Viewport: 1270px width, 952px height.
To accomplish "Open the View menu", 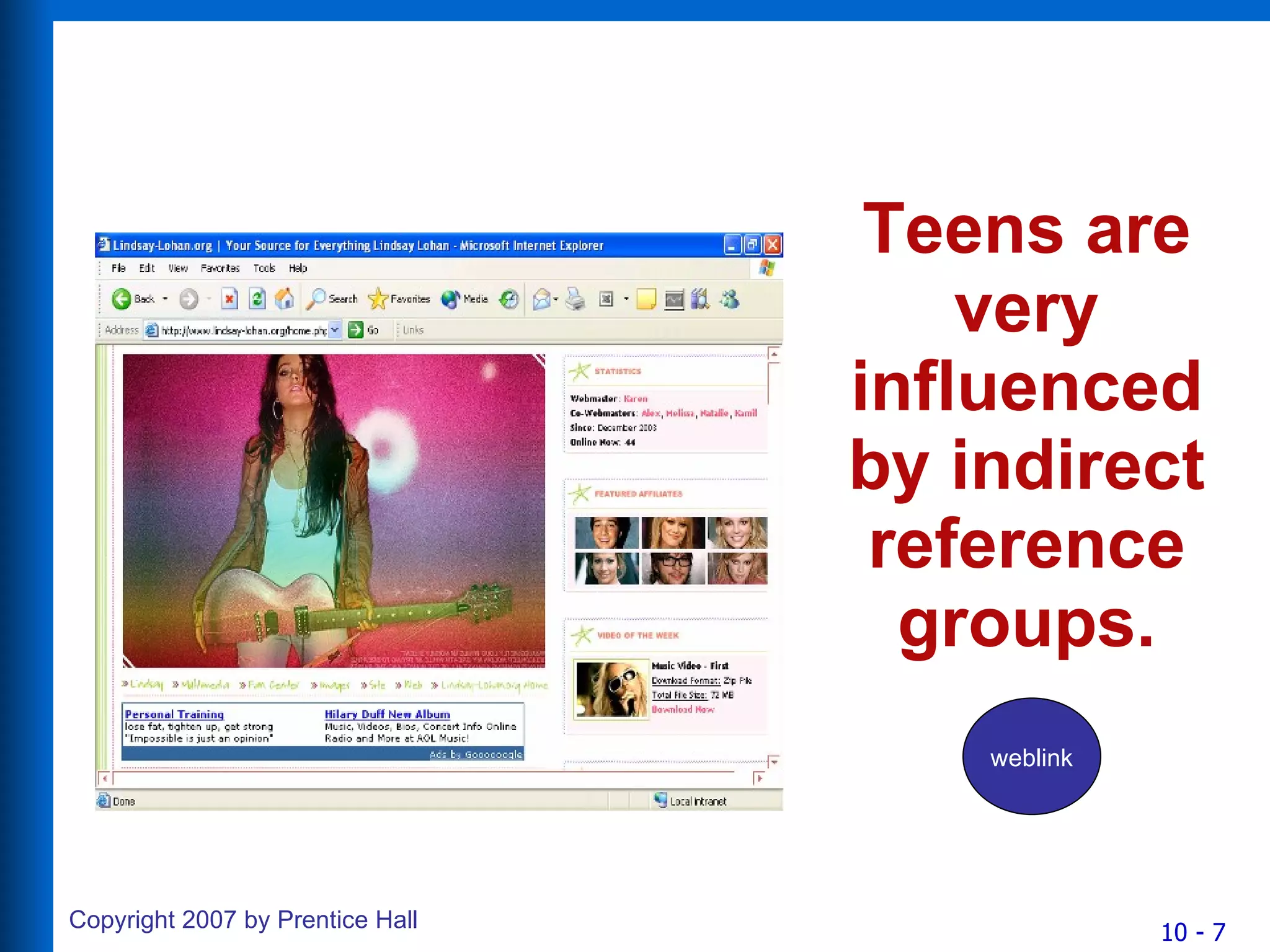I will 178,268.
